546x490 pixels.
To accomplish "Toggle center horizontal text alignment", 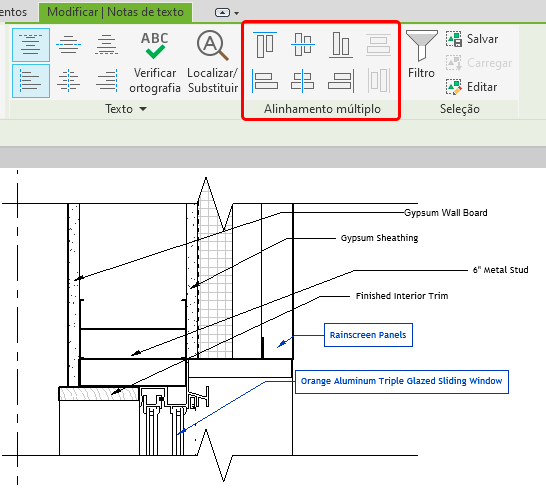I will (69, 81).
